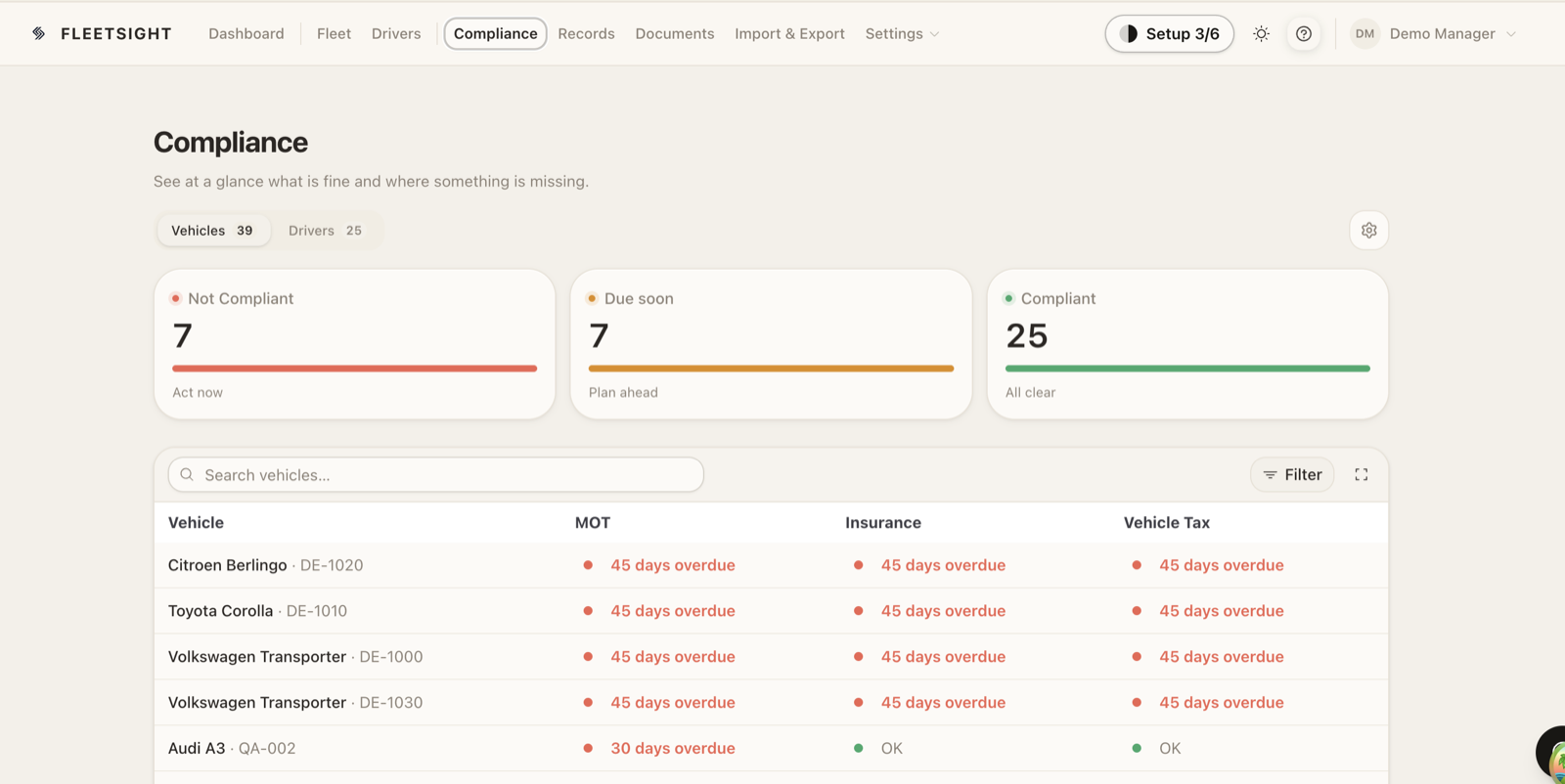1565x784 pixels.
Task: Go to the Dashboard page
Action: click(x=246, y=33)
